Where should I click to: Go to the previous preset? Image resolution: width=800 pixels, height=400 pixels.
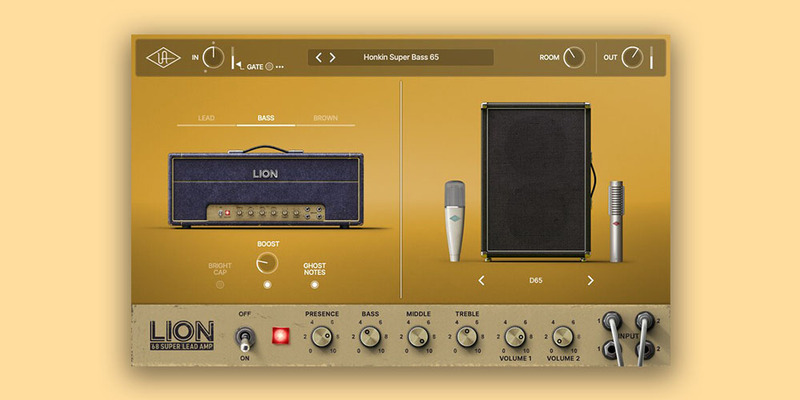coord(319,57)
